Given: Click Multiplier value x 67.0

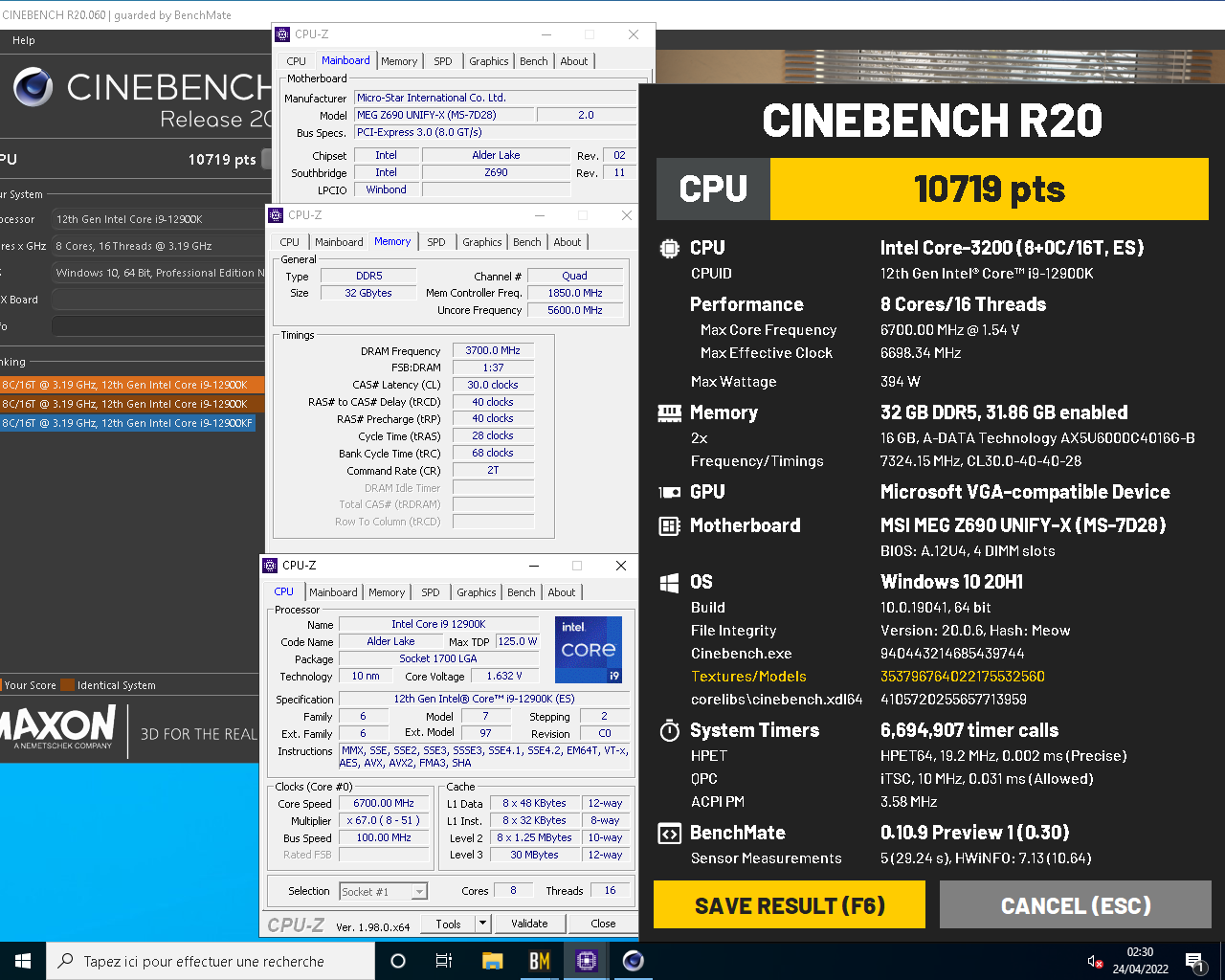Looking at the screenshot, I should pyautogui.click(x=384, y=821).
